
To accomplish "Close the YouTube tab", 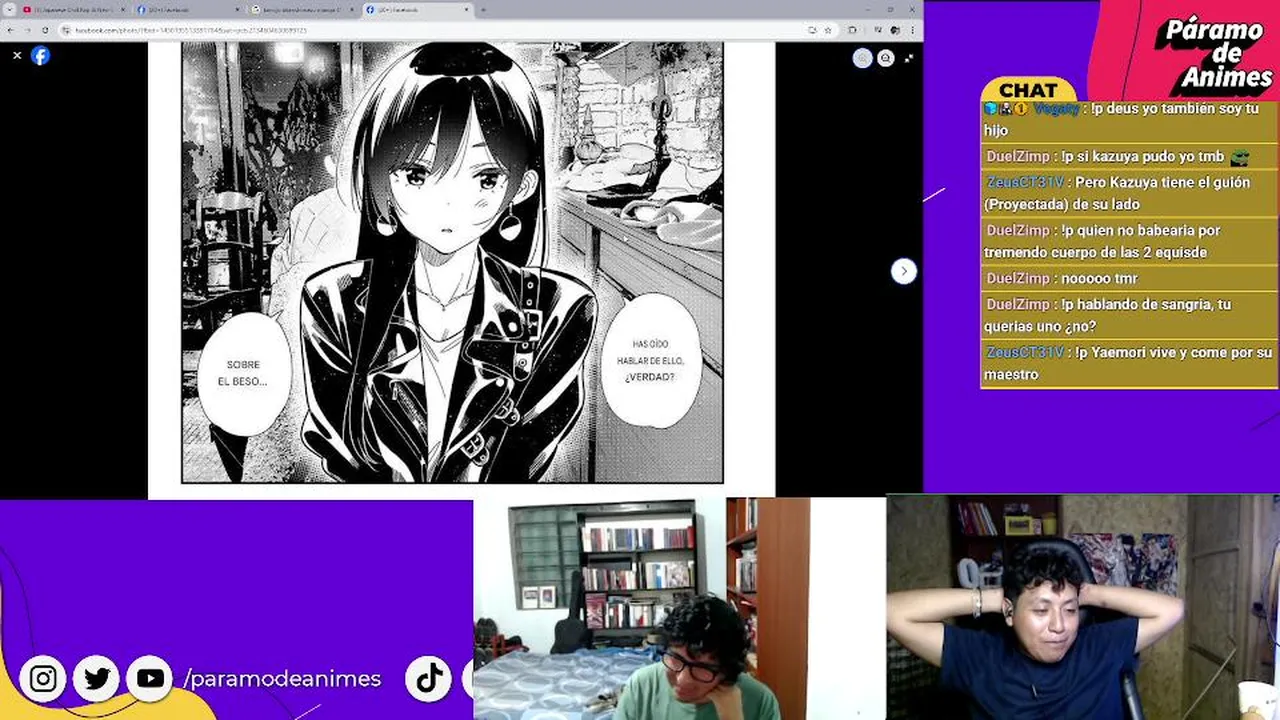I will click(x=123, y=9).
